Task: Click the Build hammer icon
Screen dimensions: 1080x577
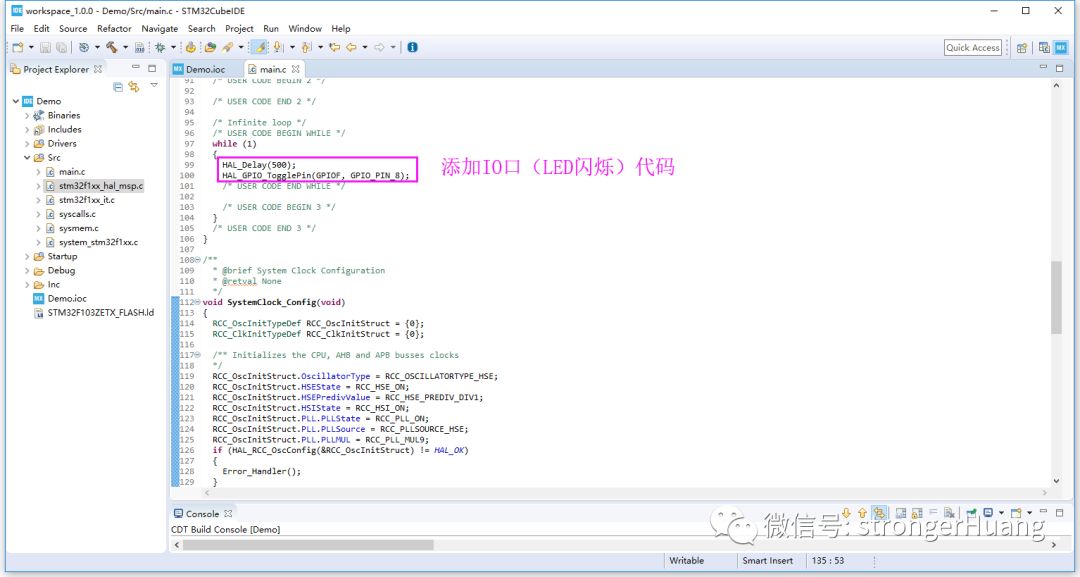Action: click(x=112, y=48)
